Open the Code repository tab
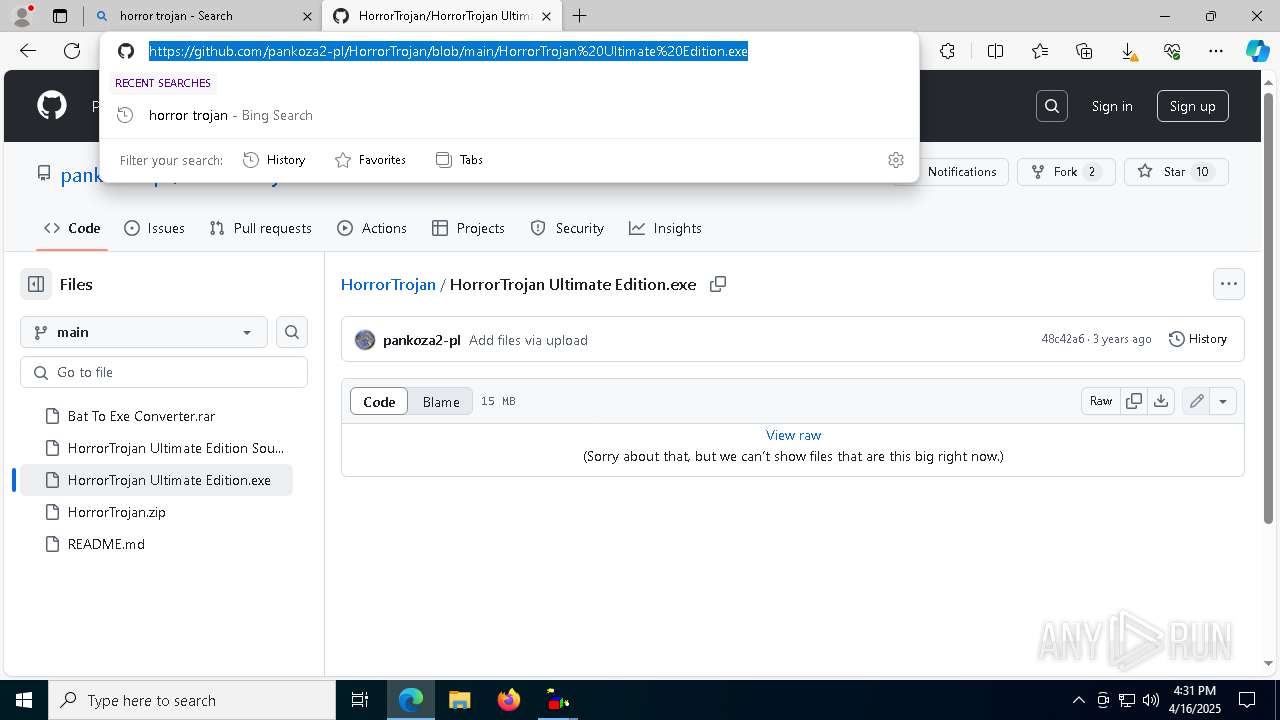Screen dimensions: 1280x720 (72, 228)
